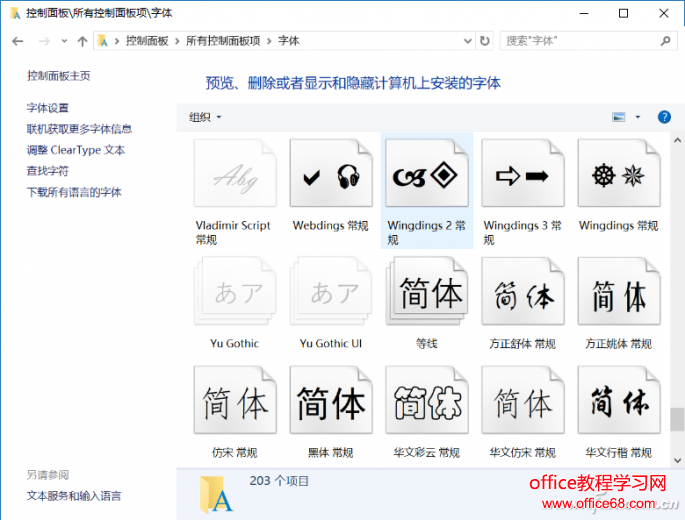Click 字体 breadcrumb in address bar
This screenshot has height=520, width=685.
pos(289,41)
